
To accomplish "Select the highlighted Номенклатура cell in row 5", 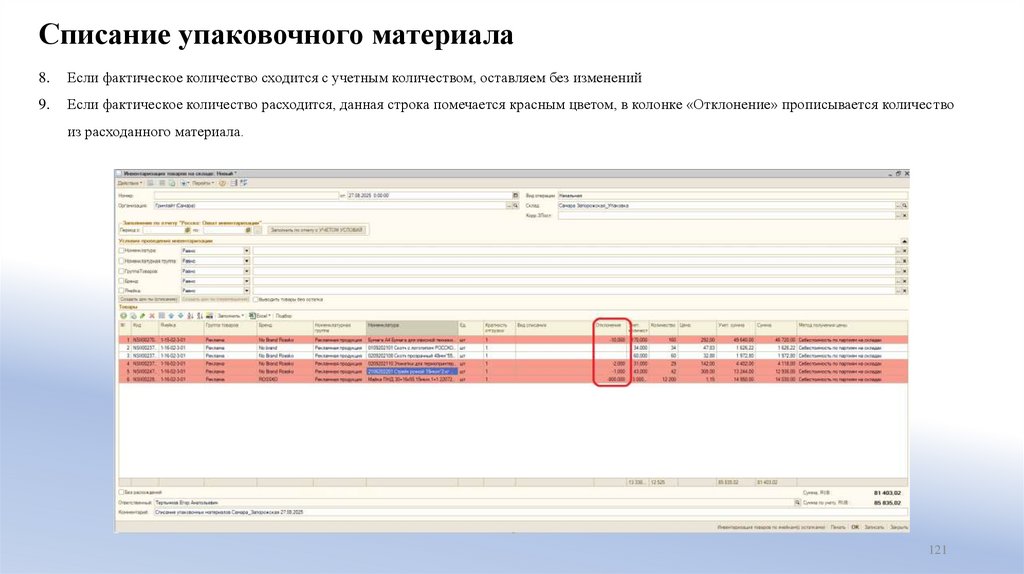I will [411, 371].
